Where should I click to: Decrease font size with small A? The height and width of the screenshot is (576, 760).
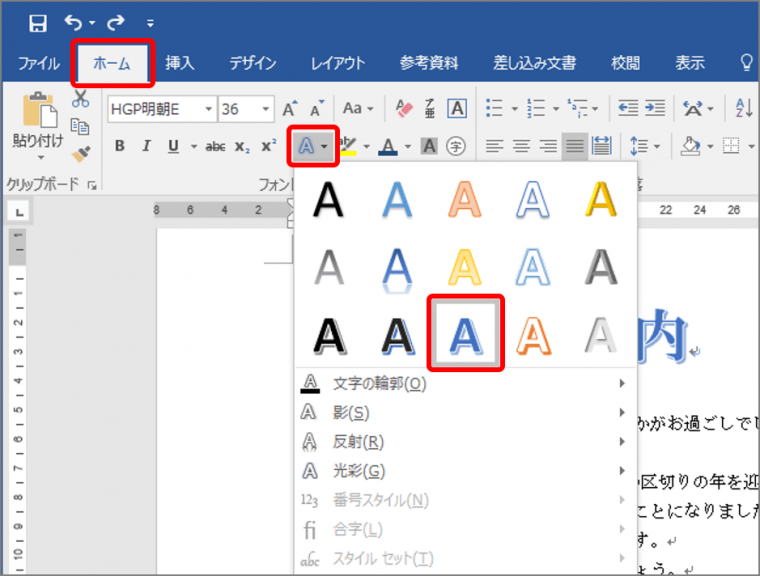point(317,109)
